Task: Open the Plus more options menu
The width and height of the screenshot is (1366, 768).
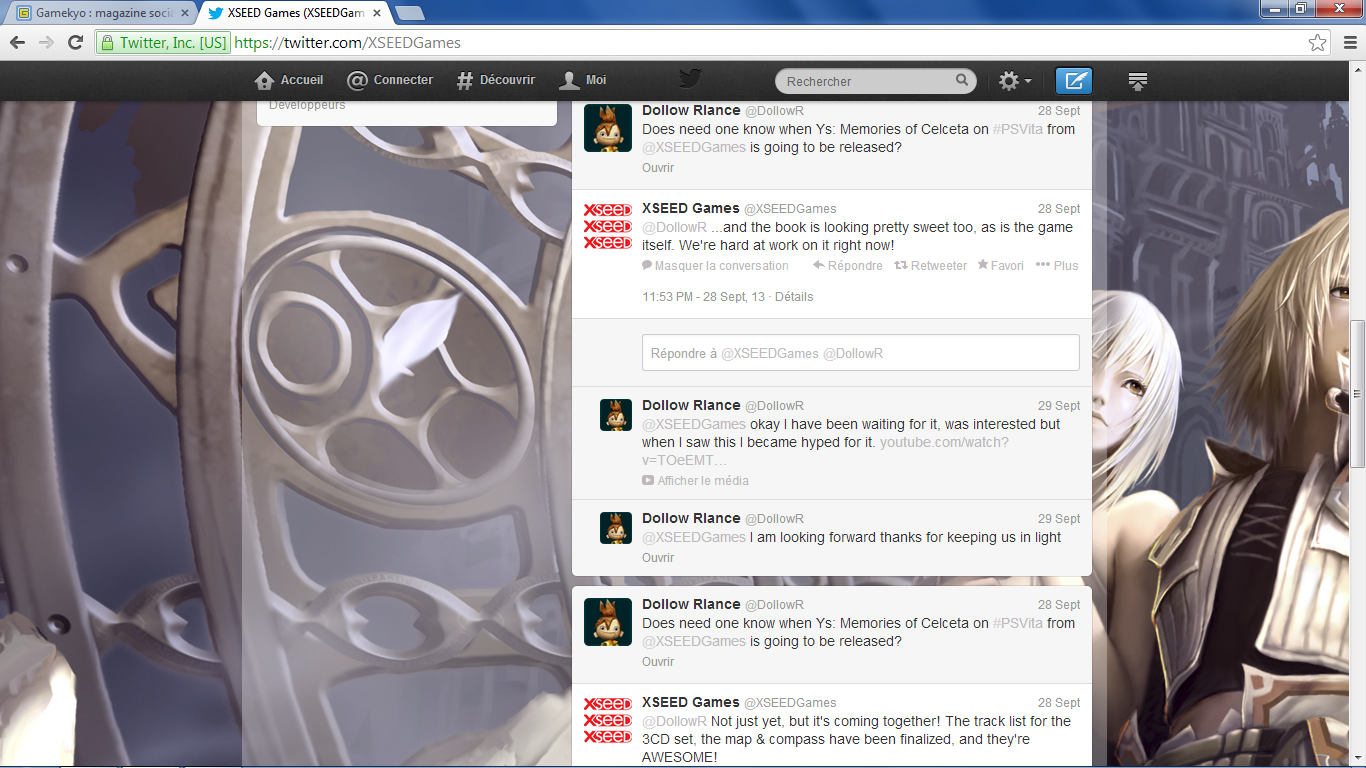Action: click(1057, 266)
